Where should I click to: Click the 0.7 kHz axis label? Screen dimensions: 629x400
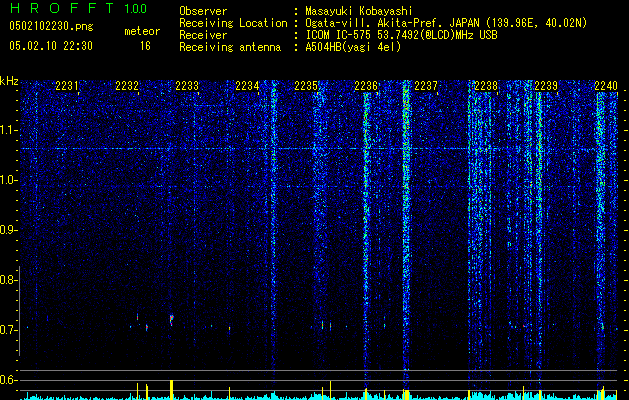point(8,330)
